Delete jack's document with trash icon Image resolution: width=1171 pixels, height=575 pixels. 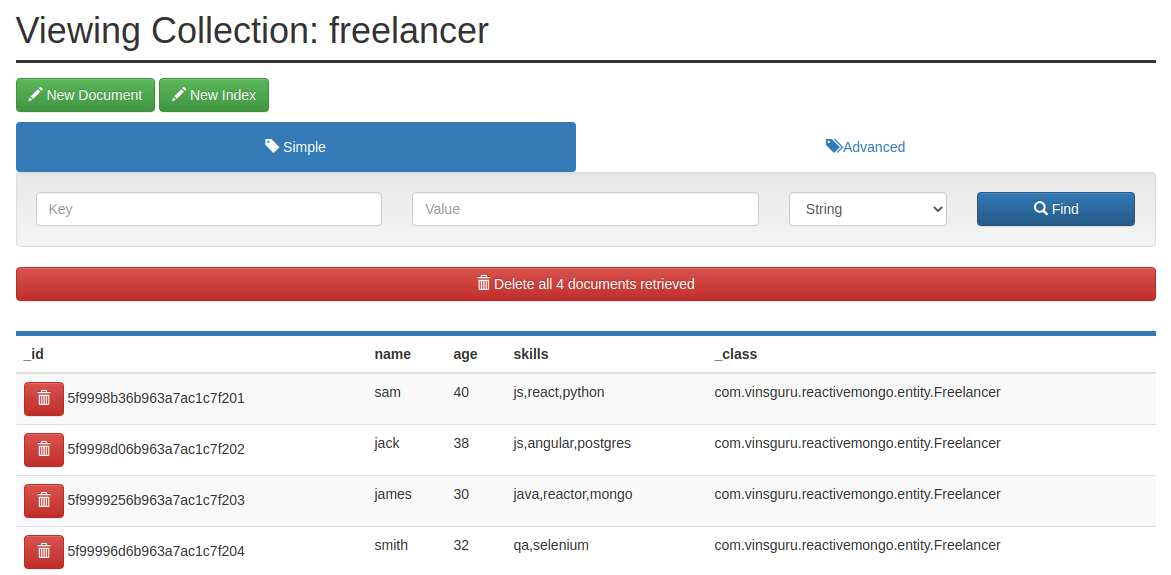click(x=44, y=449)
